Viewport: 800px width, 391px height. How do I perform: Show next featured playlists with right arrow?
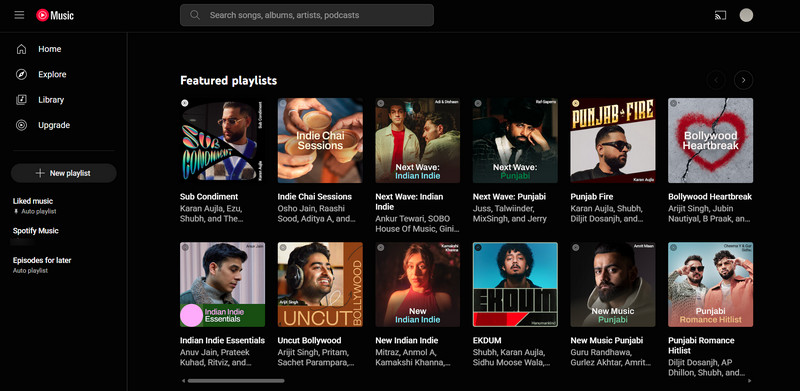(x=743, y=80)
